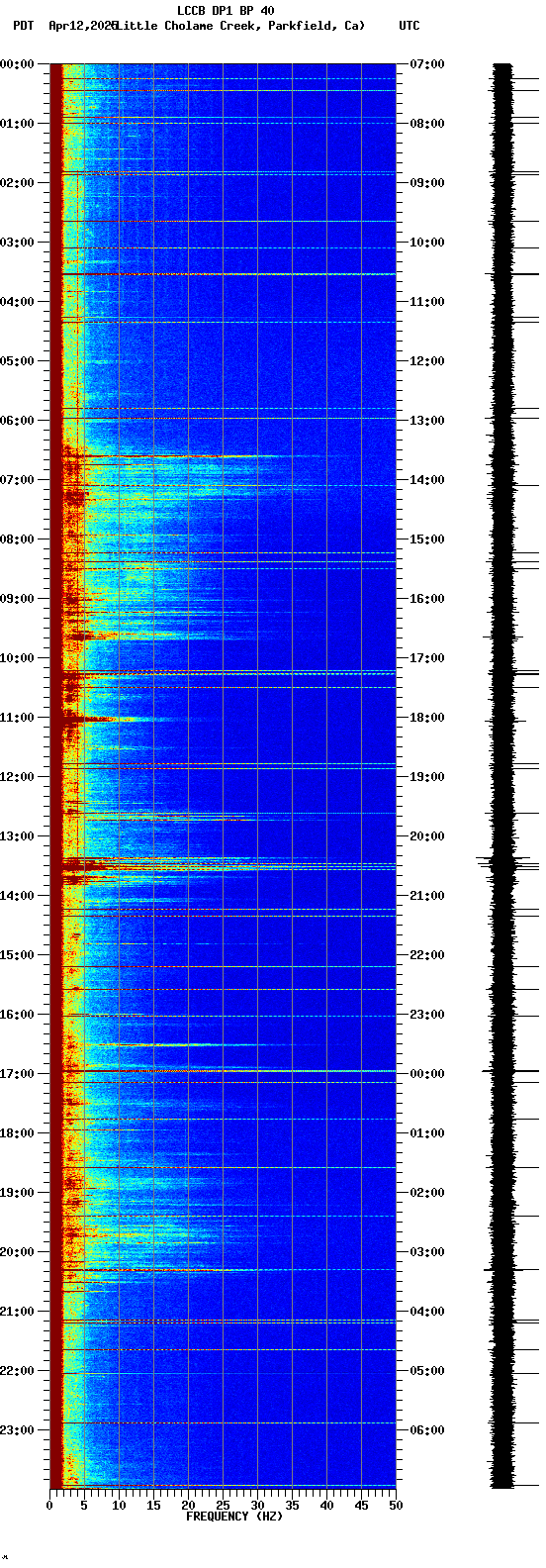Click the 20:00 PDT time label
This screenshot has height=1568, width=546.
18,1252
